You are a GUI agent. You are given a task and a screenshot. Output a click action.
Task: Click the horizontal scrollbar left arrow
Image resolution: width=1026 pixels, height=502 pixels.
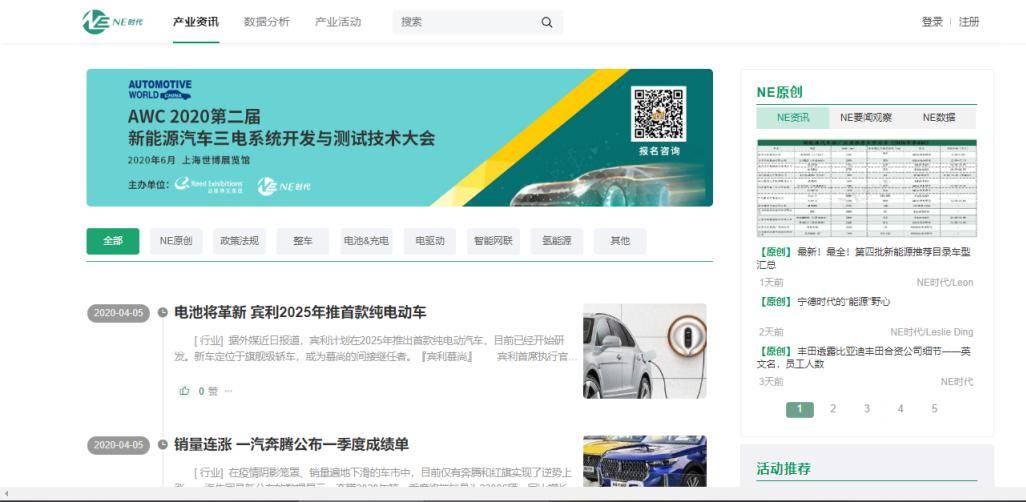pos(5,493)
